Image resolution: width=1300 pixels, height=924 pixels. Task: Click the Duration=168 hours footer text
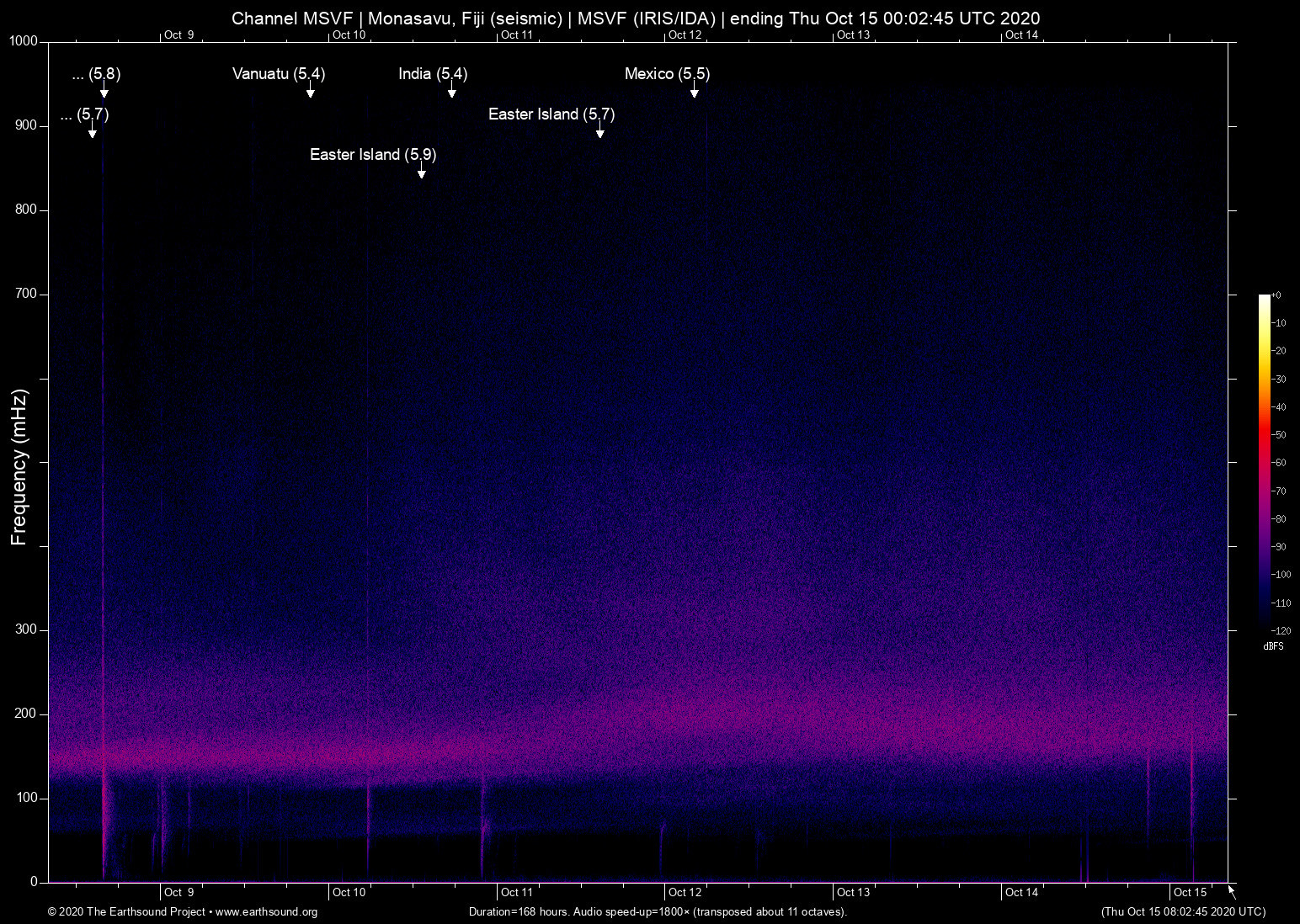click(x=657, y=912)
